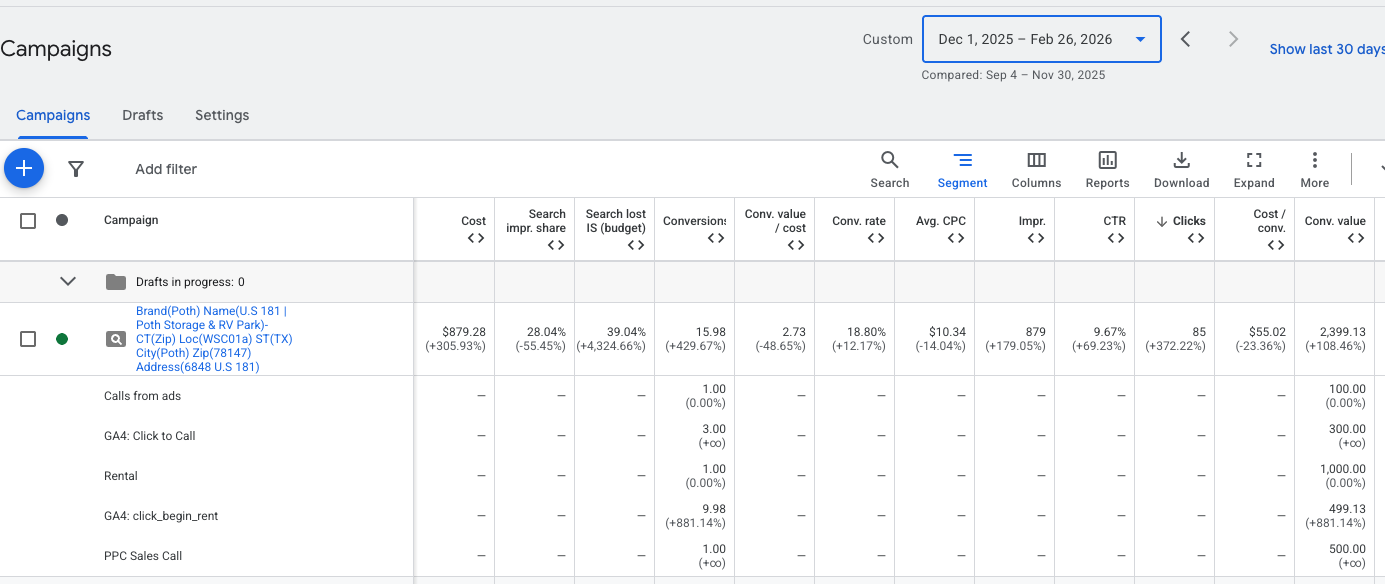The height and width of the screenshot is (584, 1385).
Task: Click the Show last 30 days link
Action: click(1326, 49)
